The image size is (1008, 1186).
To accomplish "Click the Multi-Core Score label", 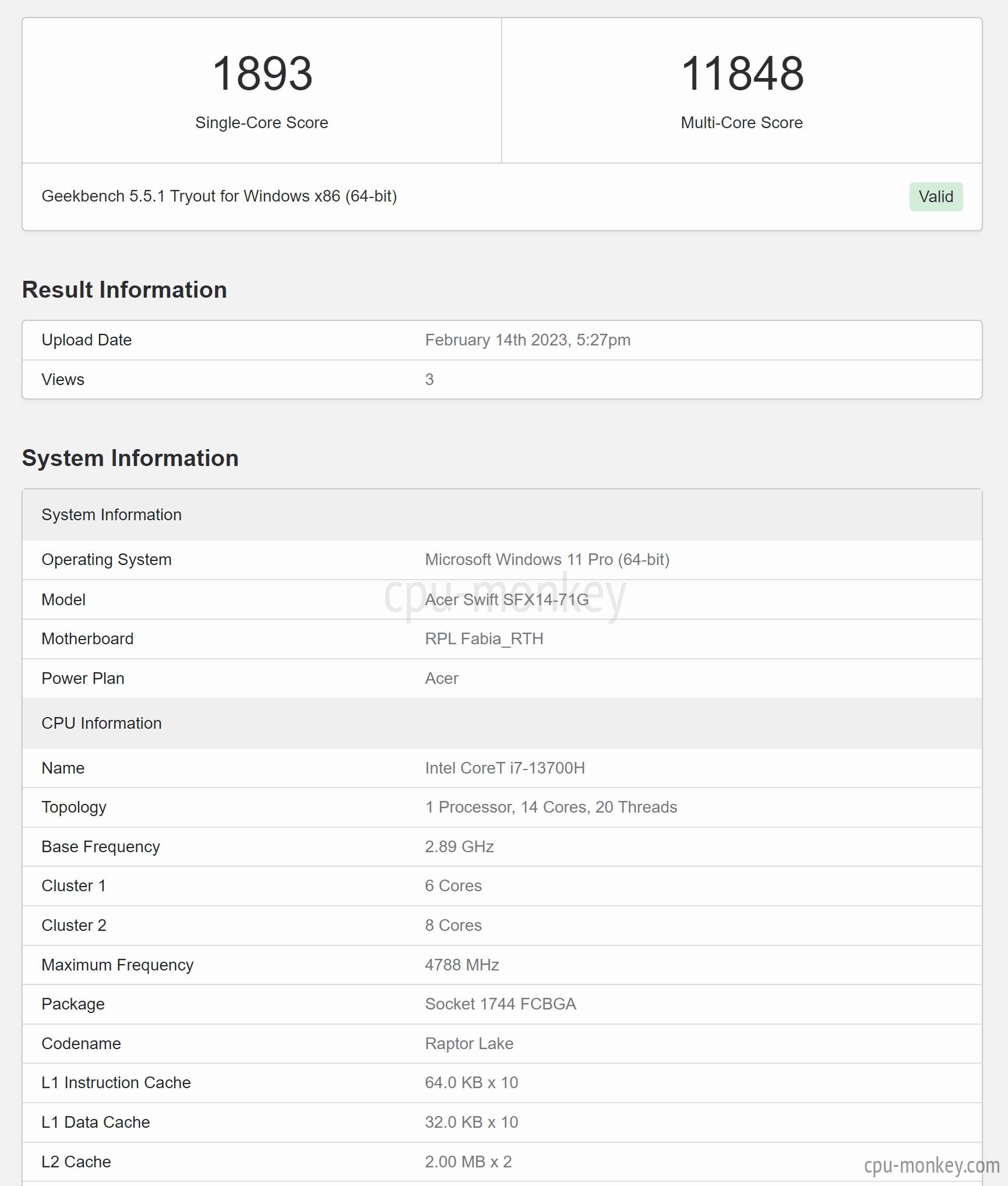I will [x=742, y=123].
